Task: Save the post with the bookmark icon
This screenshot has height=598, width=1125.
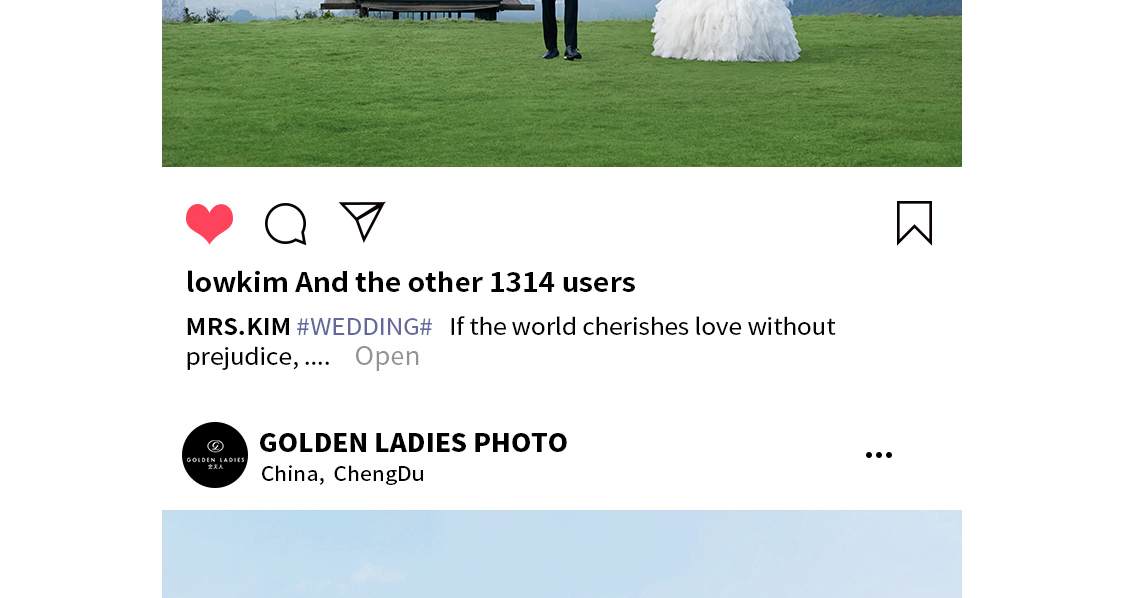Action: coord(914,223)
